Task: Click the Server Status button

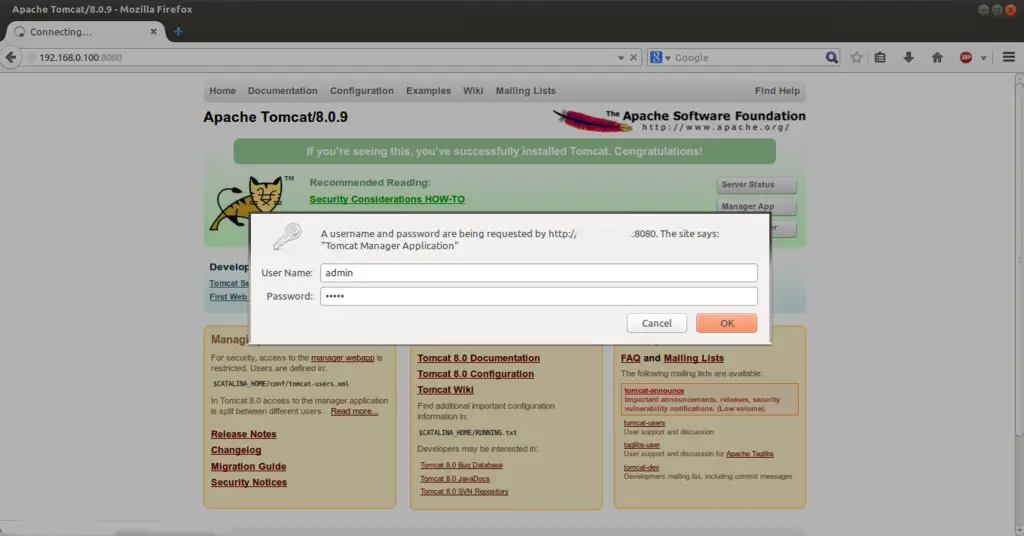Action: point(756,185)
